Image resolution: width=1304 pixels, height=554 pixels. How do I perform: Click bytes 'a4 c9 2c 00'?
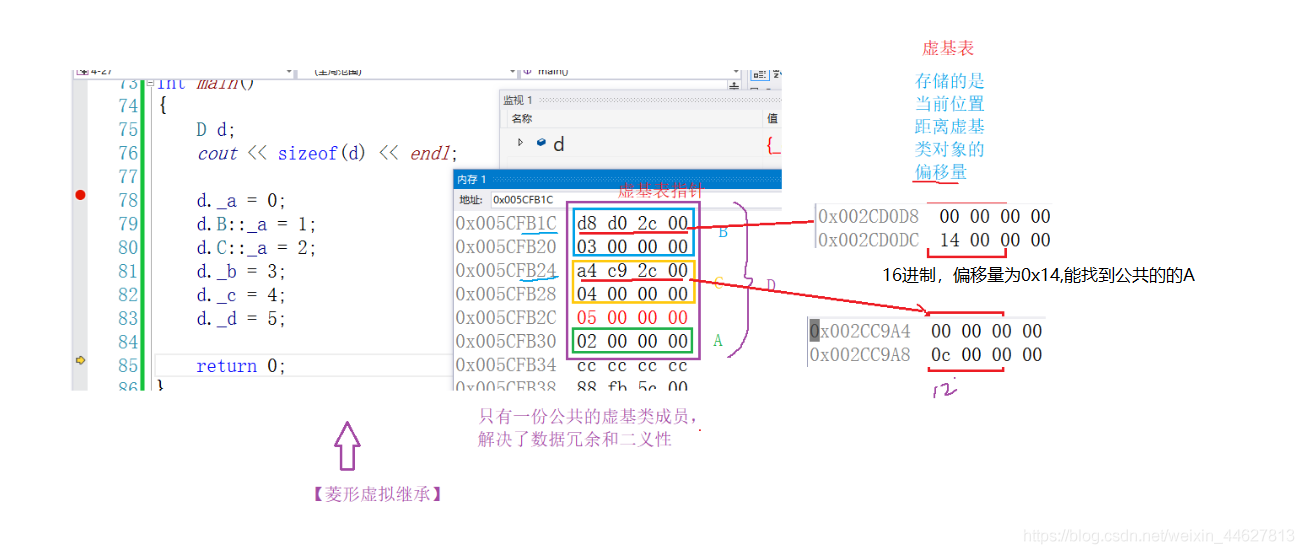click(633, 271)
